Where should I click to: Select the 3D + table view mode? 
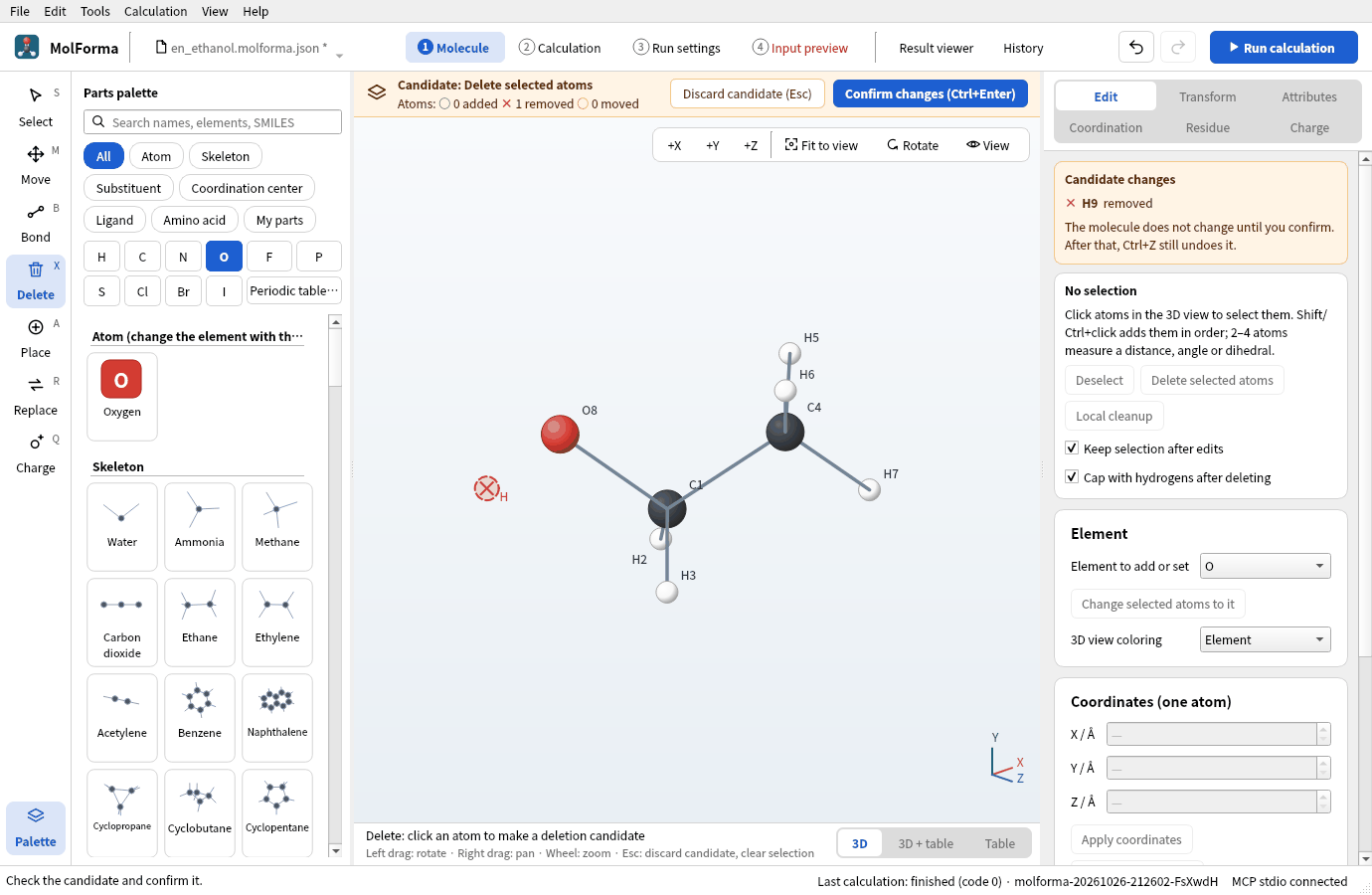(926, 843)
